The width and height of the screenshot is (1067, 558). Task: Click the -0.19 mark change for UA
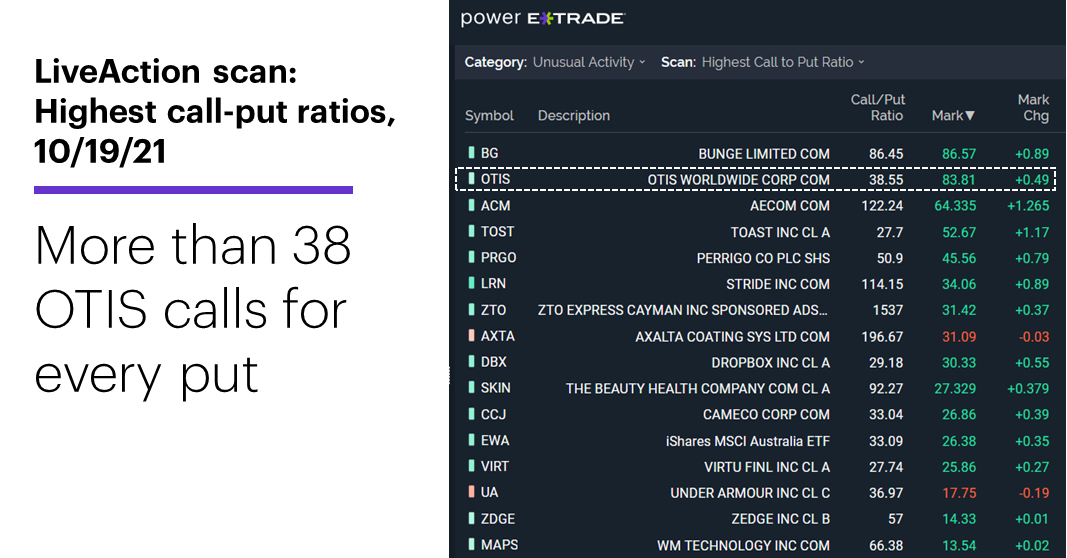tap(1034, 493)
